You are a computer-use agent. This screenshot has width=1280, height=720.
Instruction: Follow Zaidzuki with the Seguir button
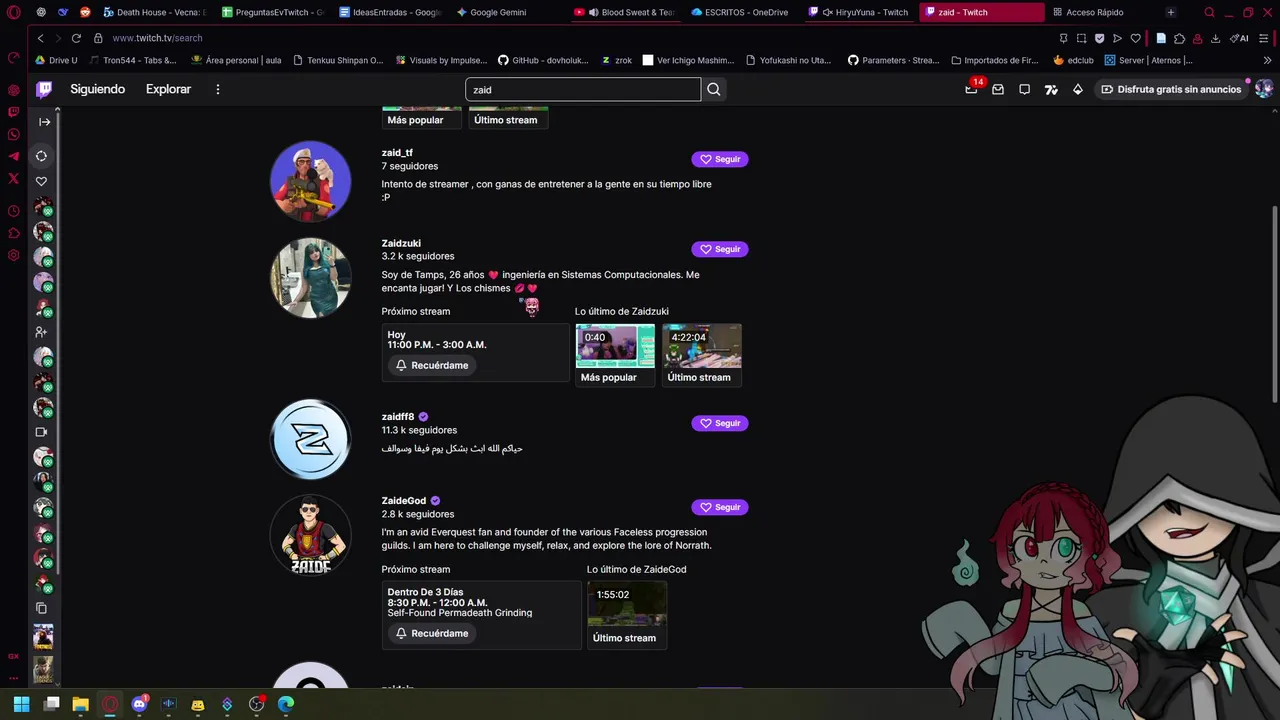click(720, 249)
